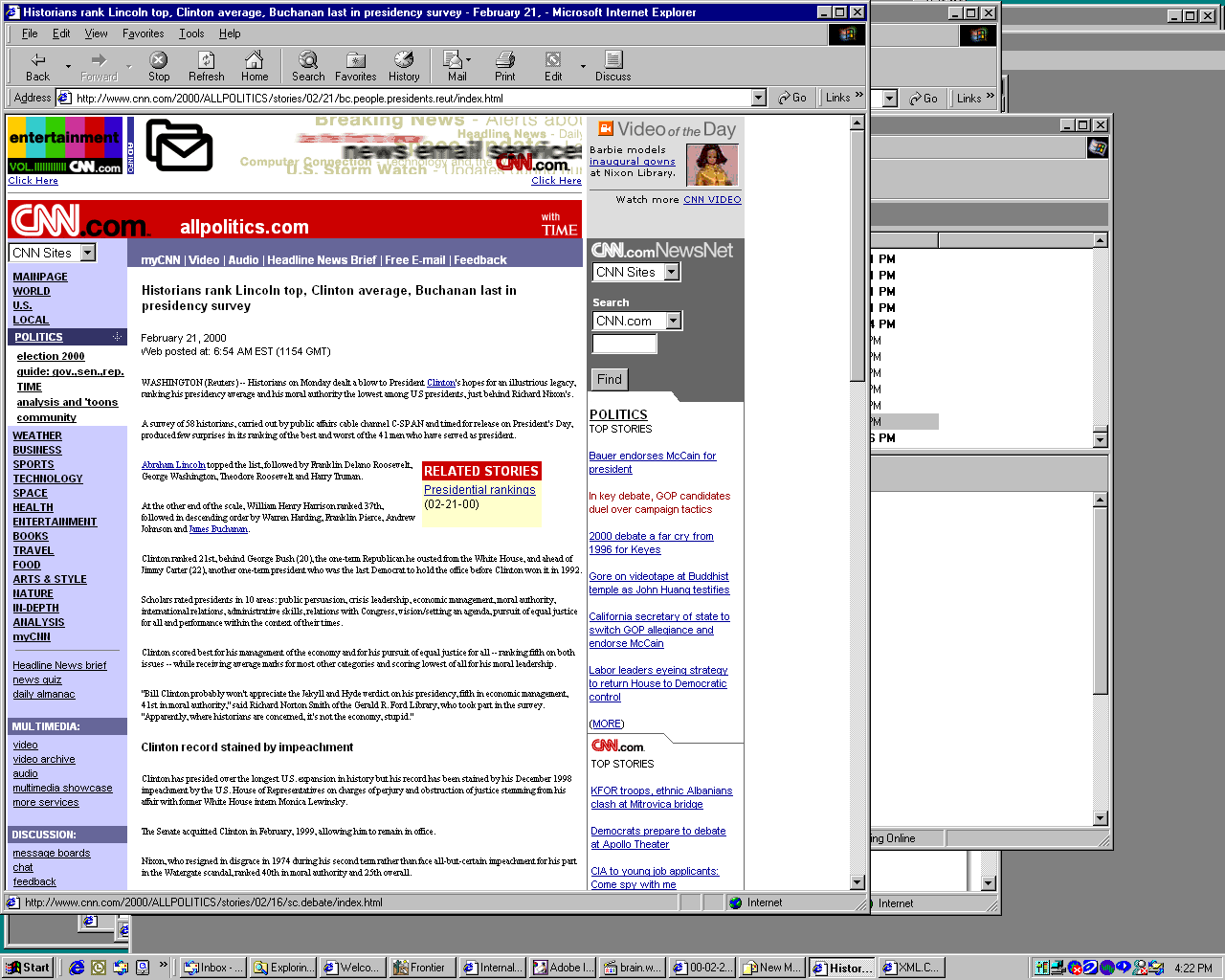The image size is (1225, 980).
Task: Click the Headline News Brief nav link
Action: 322,260
